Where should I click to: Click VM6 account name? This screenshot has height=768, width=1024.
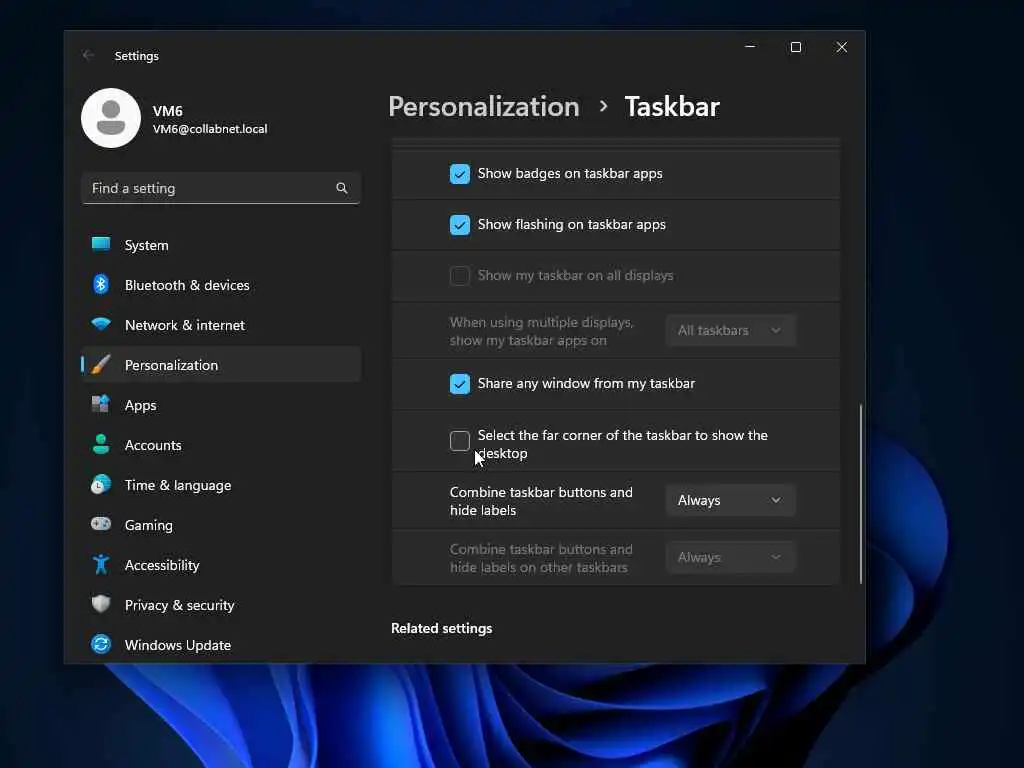168,111
